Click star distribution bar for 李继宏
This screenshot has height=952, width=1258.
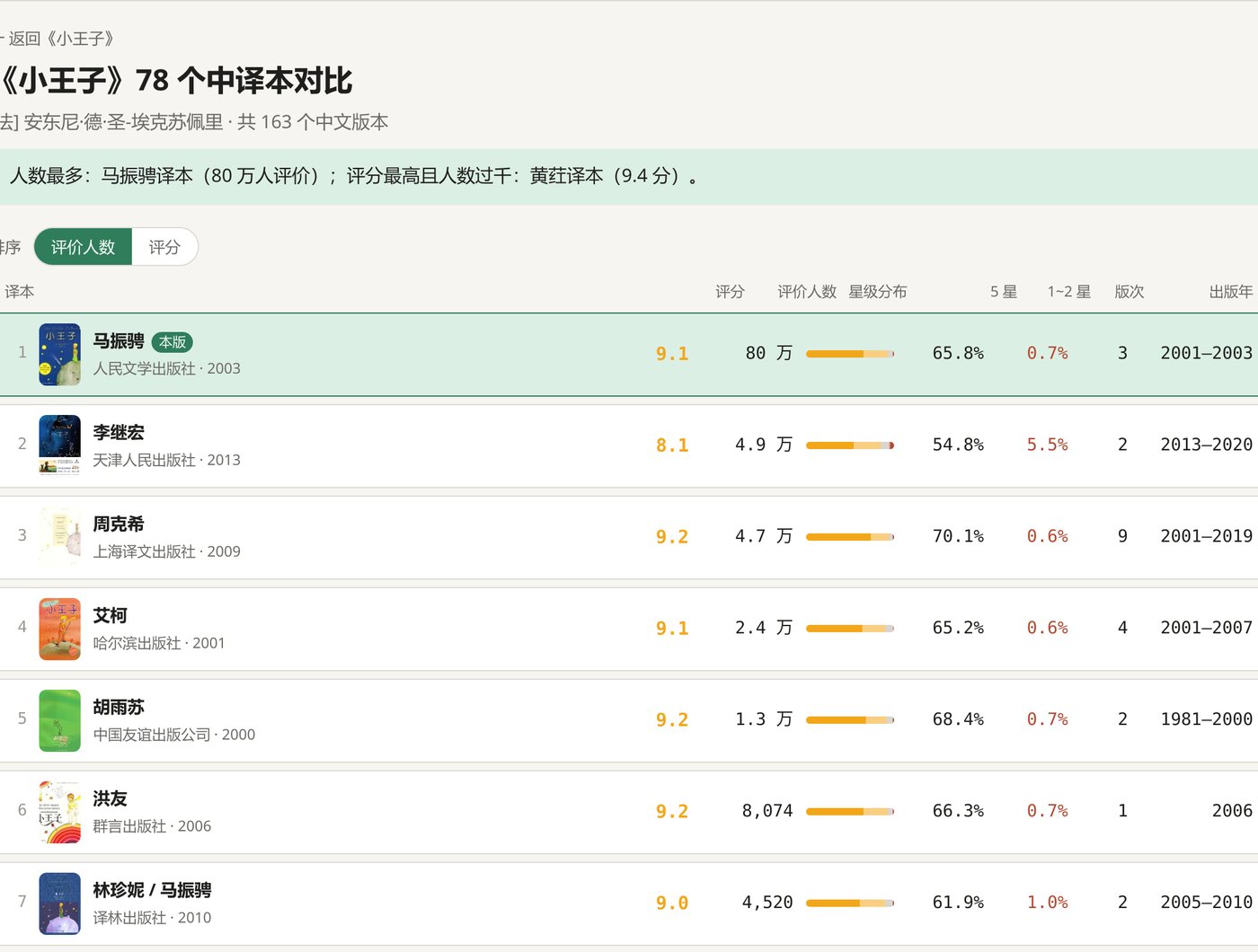click(x=850, y=445)
